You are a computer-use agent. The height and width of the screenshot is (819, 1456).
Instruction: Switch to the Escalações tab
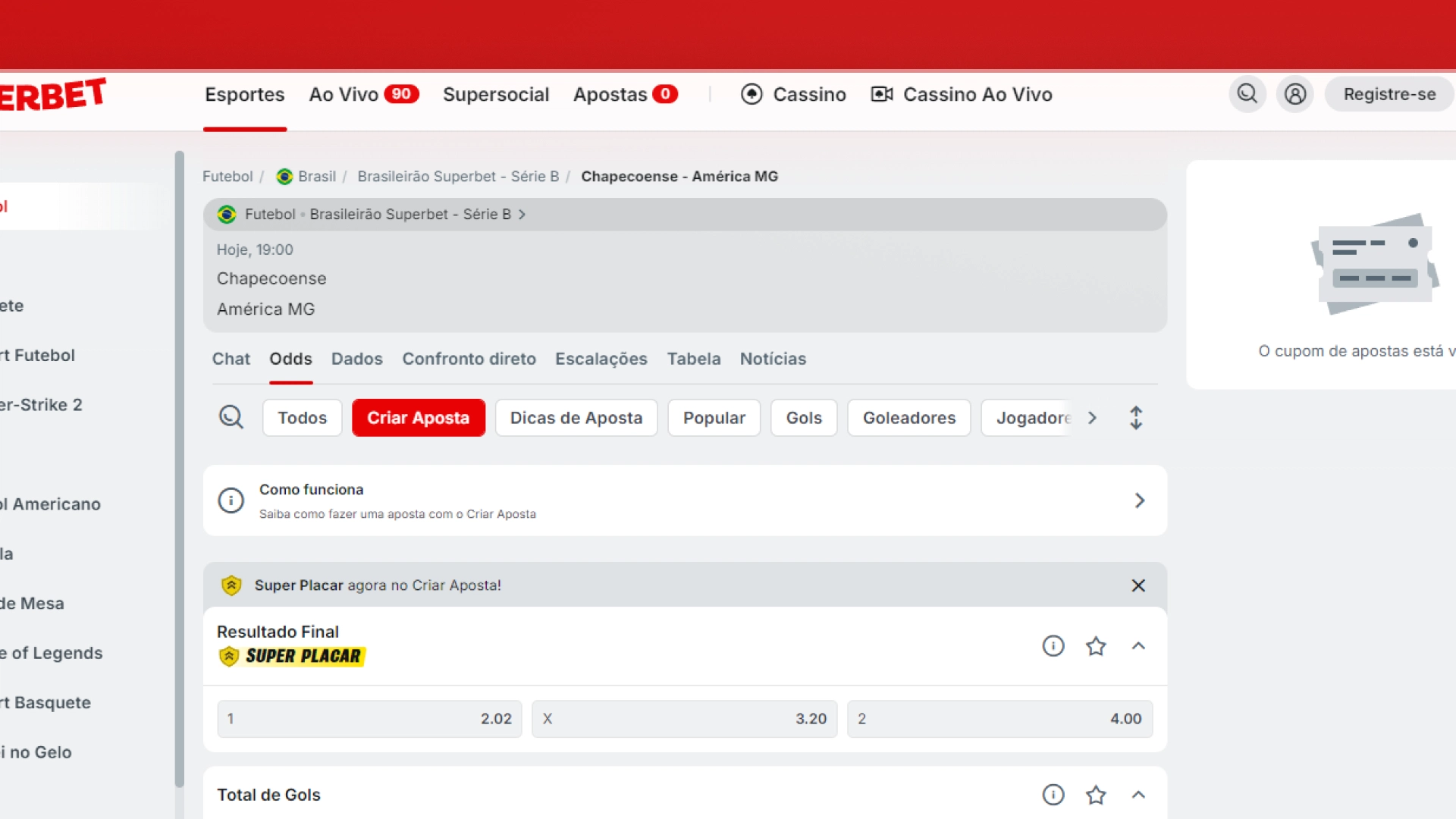(x=601, y=359)
